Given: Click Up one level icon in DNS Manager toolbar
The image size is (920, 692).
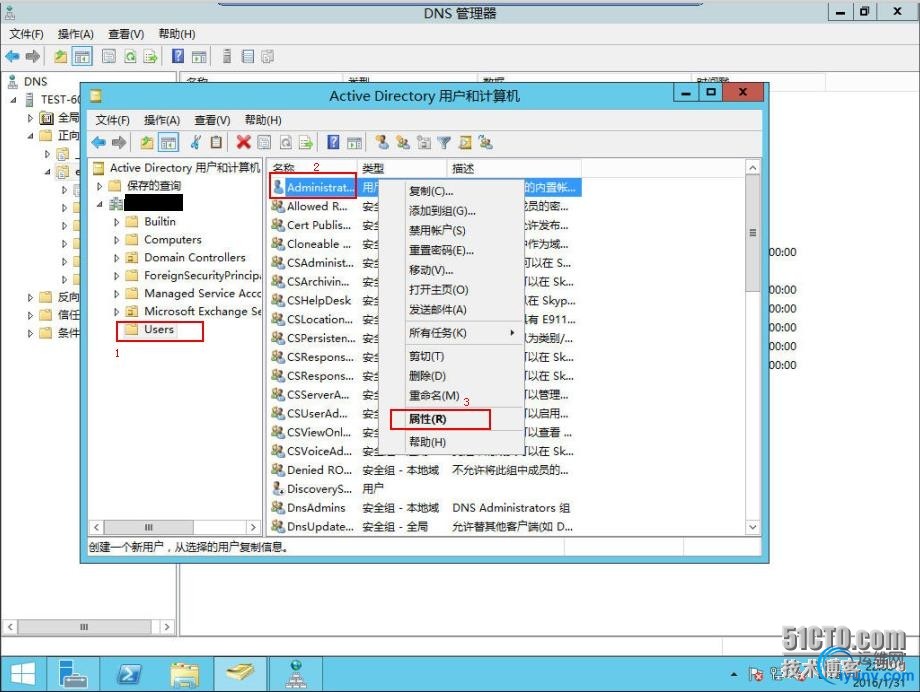Looking at the screenshot, I should point(60,56).
